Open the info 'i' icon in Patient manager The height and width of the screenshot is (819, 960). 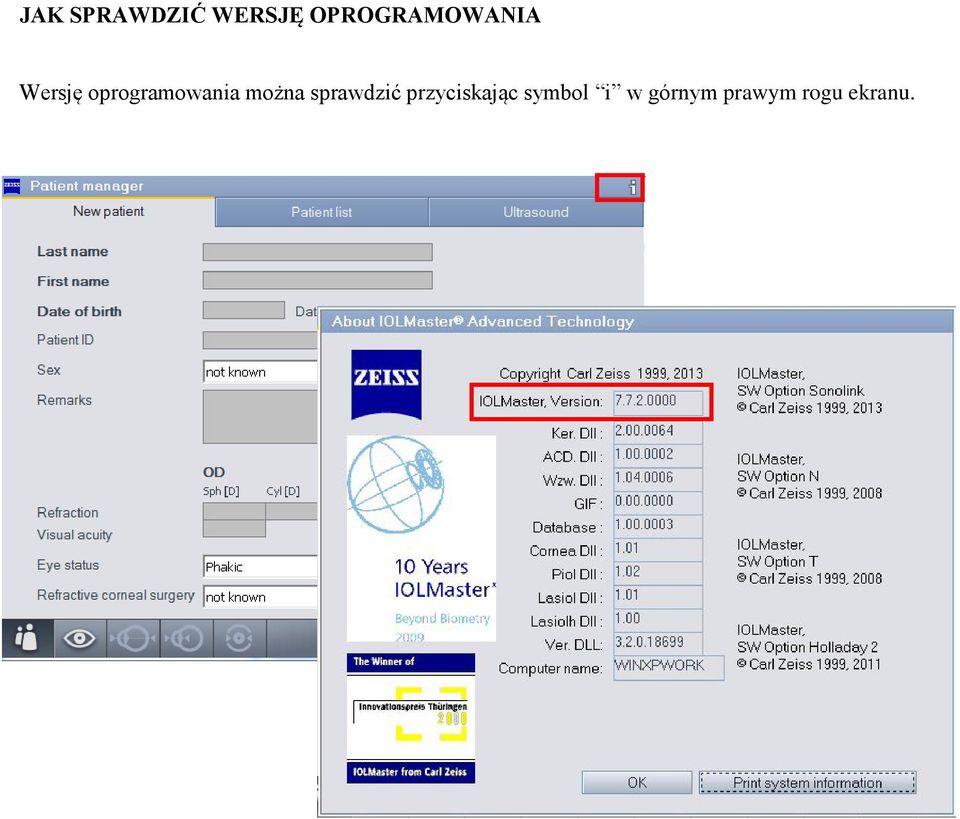[x=632, y=187]
